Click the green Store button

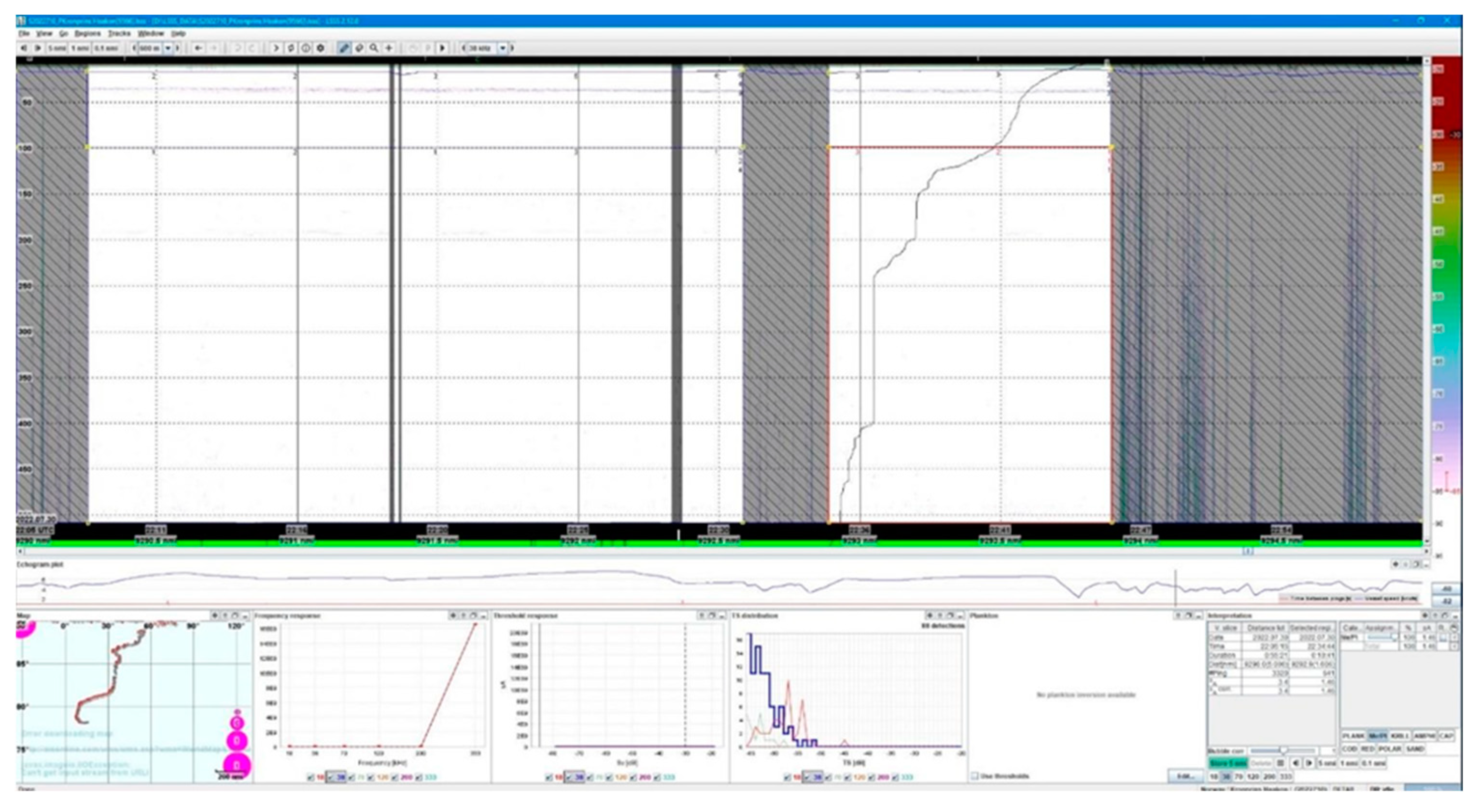(x=1227, y=763)
